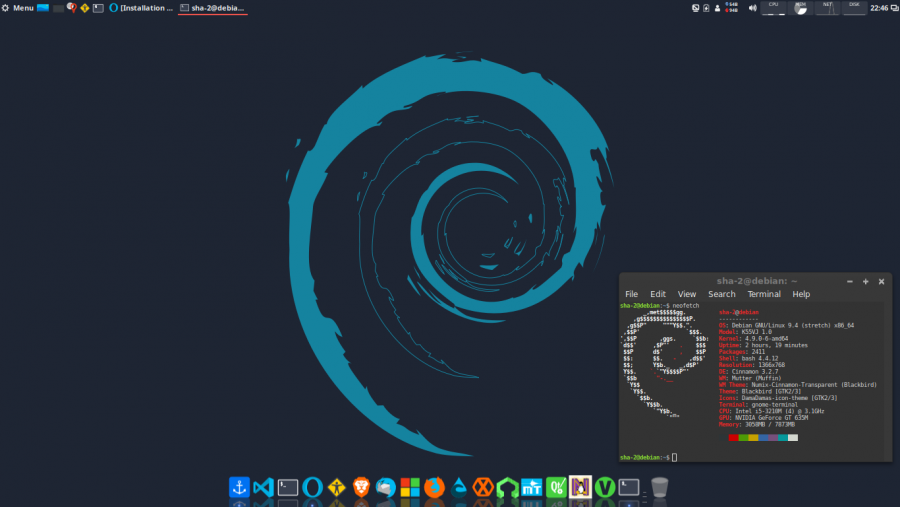Open the Cinnamon Menu button

(18, 7)
